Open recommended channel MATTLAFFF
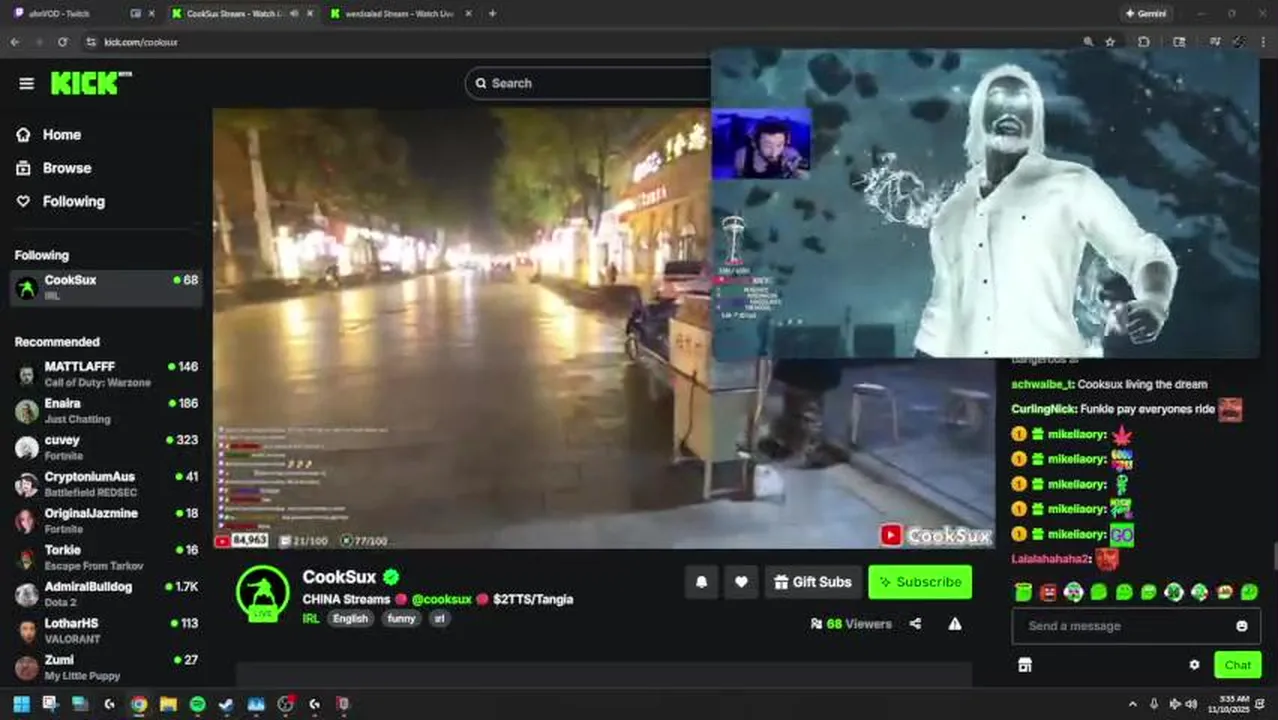This screenshot has width=1278, height=720. (106, 374)
